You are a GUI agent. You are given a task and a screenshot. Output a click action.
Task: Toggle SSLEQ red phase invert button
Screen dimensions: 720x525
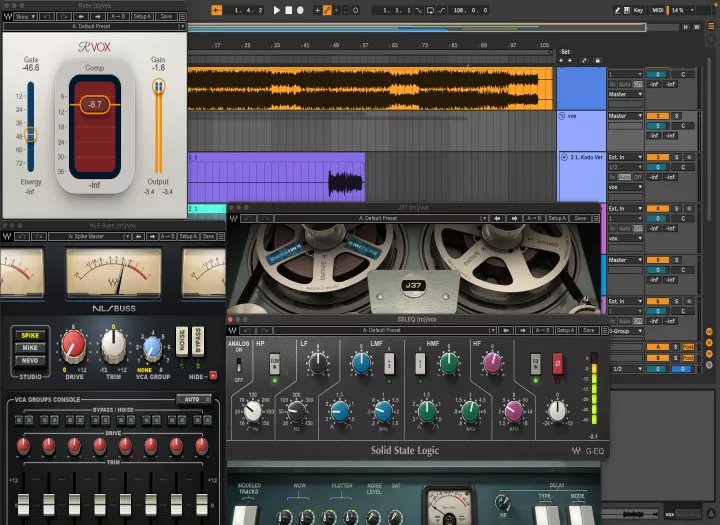click(x=557, y=364)
